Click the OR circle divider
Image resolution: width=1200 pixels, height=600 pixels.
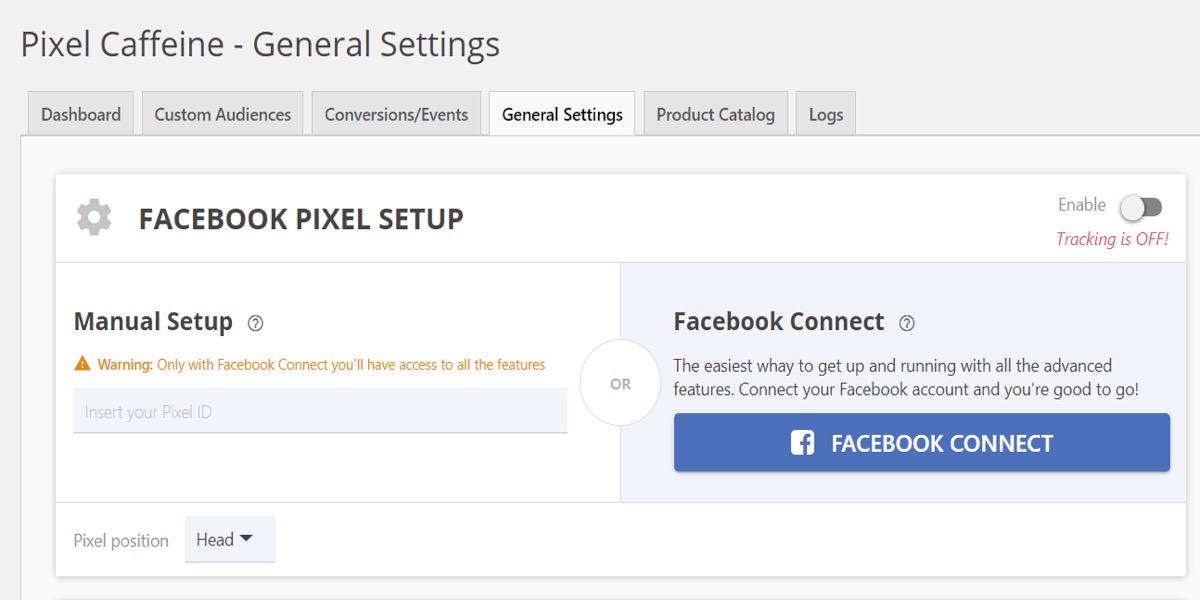620,384
